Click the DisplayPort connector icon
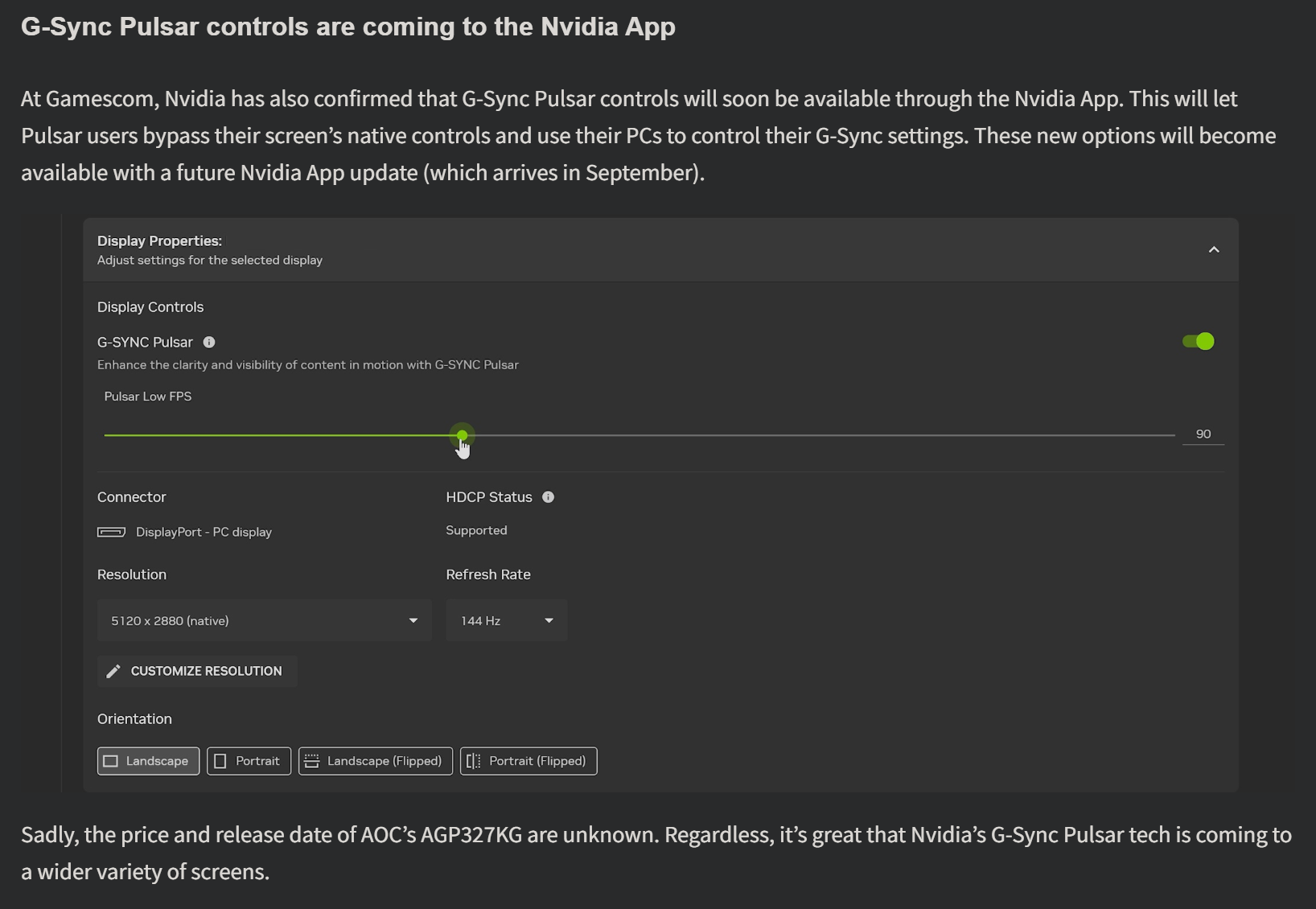Screen dimensions: 1316x909 click(111, 532)
